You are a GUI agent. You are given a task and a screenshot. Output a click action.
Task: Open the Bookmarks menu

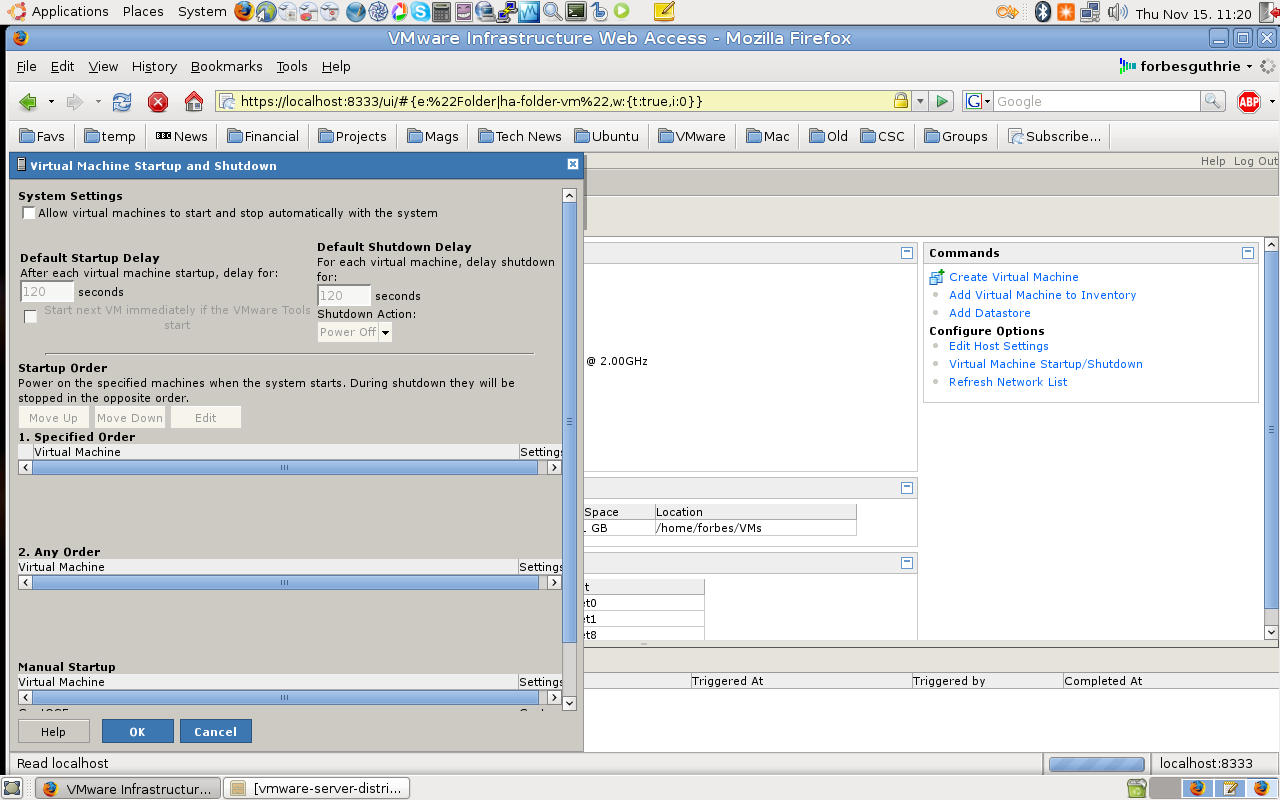click(226, 66)
